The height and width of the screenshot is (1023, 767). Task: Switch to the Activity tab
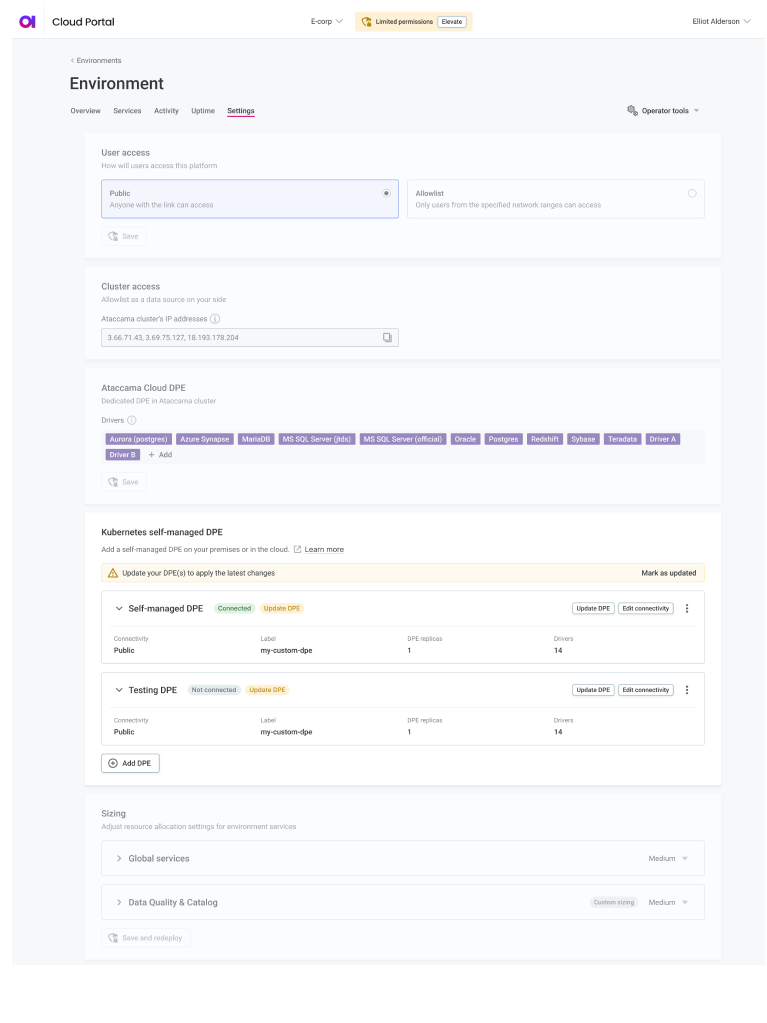click(166, 111)
